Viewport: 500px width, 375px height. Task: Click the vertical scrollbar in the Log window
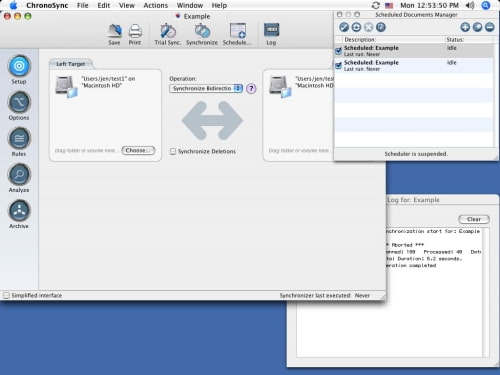click(x=486, y=292)
